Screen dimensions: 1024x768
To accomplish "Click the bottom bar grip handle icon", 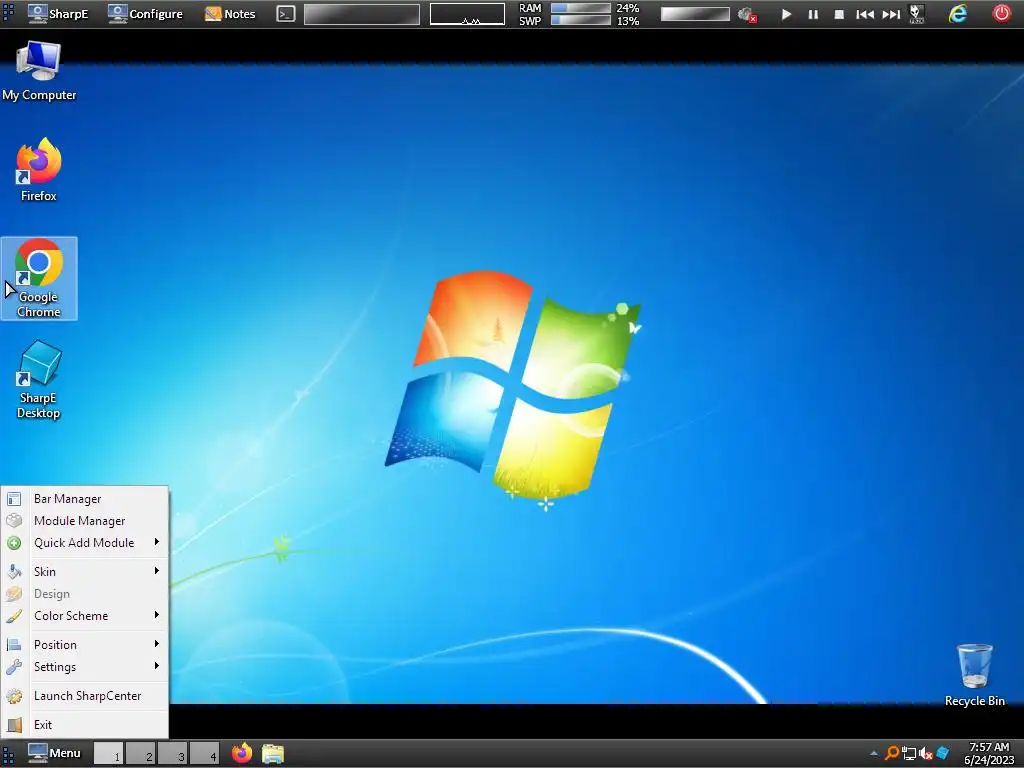I will pos(8,754).
